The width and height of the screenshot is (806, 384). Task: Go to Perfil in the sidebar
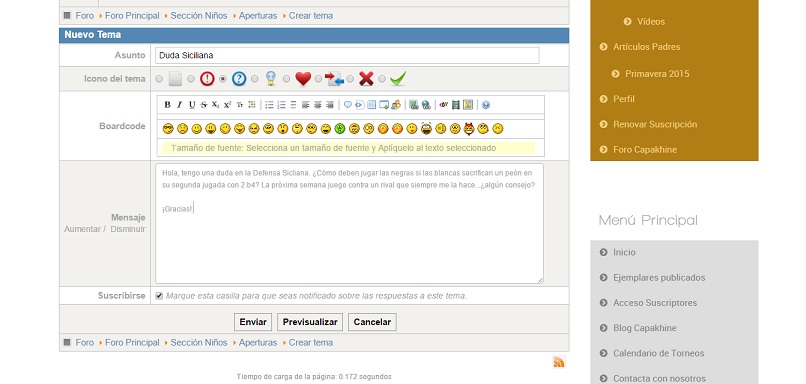[x=624, y=99]
